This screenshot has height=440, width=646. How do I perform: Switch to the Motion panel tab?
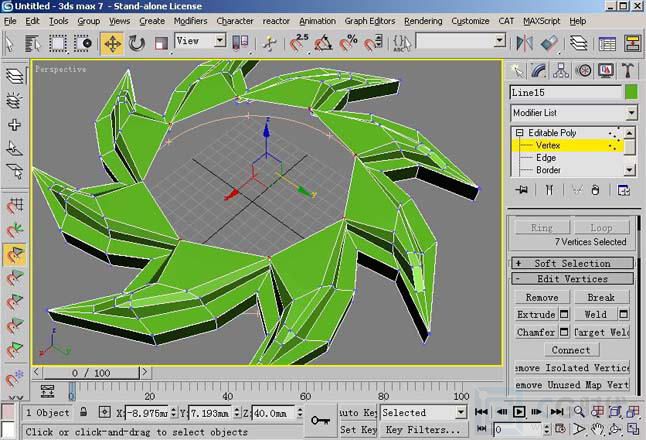[x=583, y=70]
